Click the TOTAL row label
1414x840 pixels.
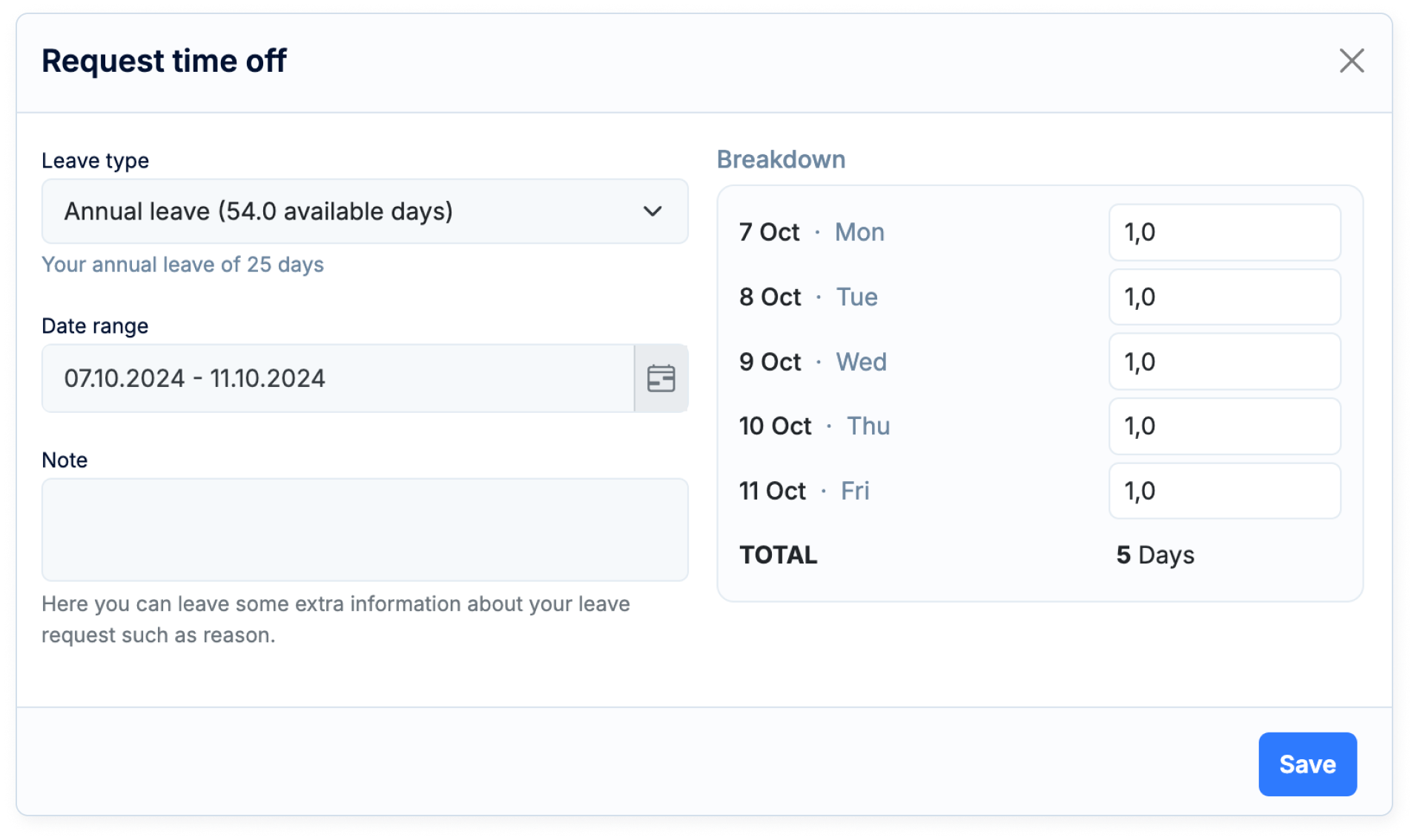(779, 555)
